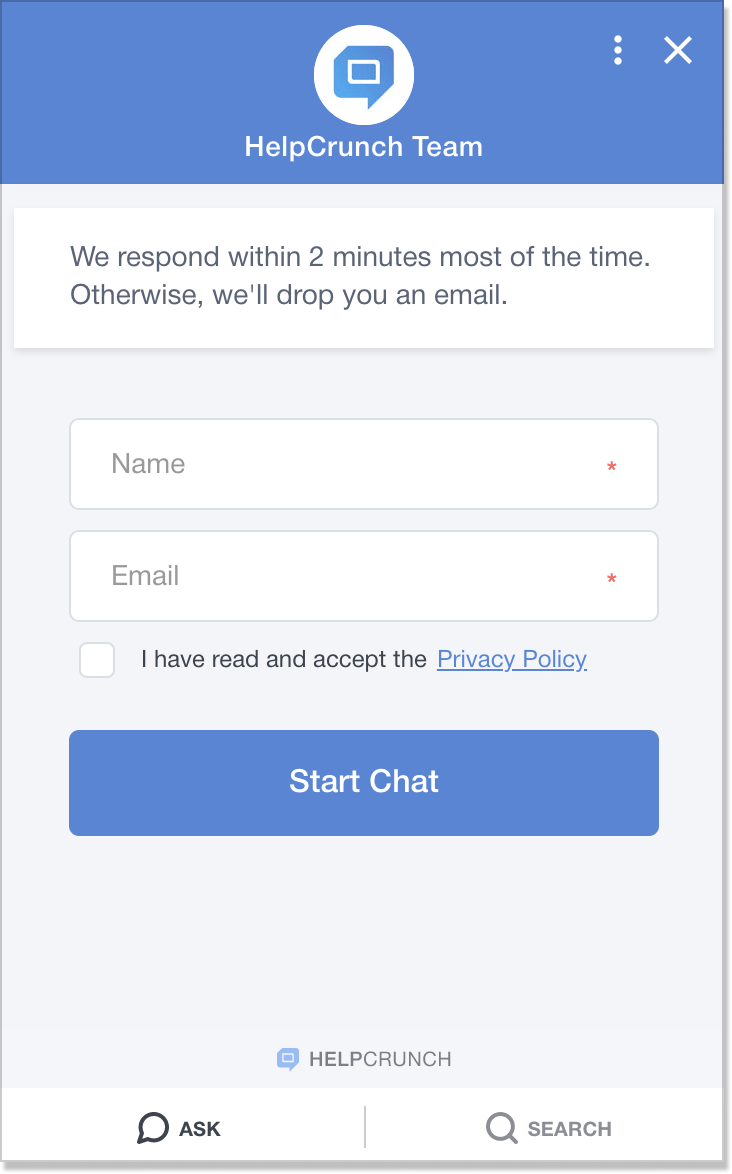
Task: Open the Privacy Policy link
Action: (511, 659)
